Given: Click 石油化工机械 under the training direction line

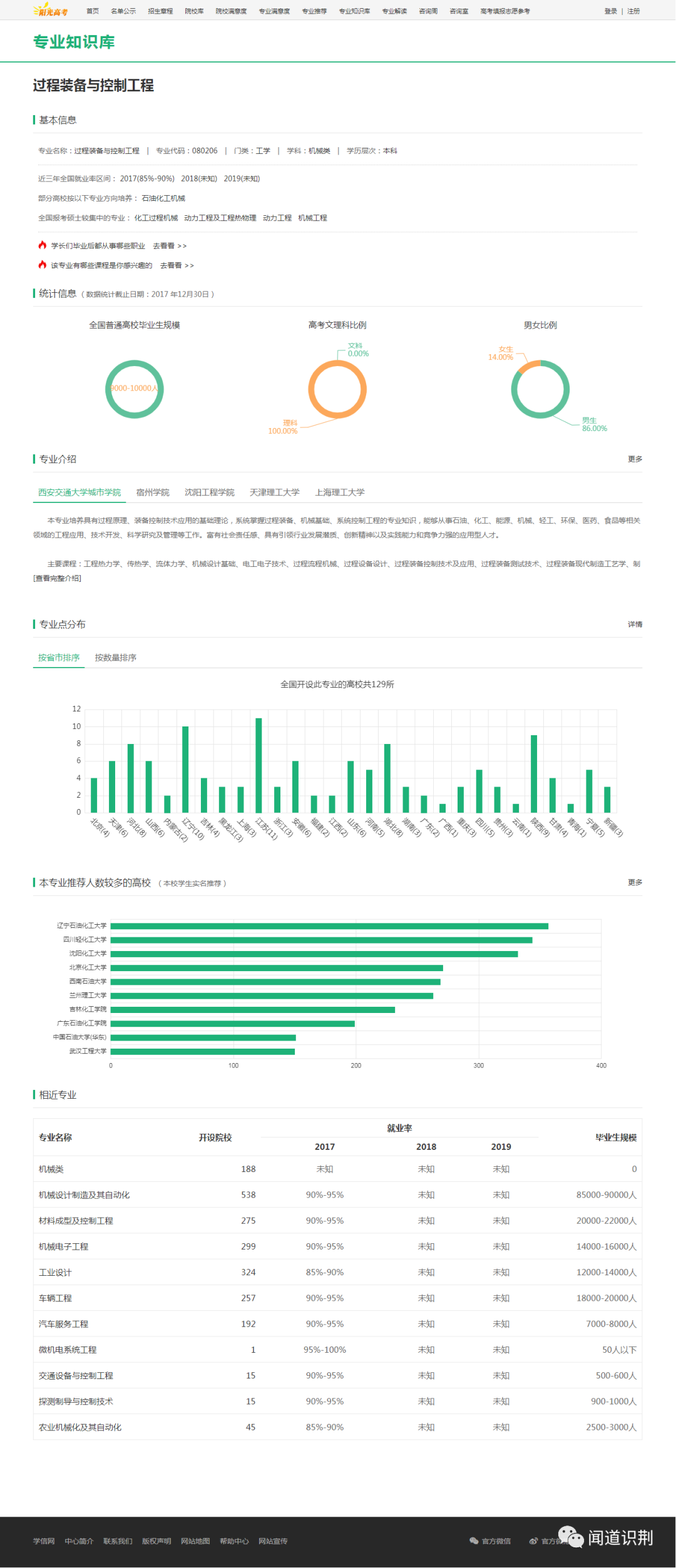Looking at the screenshot, I should click(x=163, y=198).
